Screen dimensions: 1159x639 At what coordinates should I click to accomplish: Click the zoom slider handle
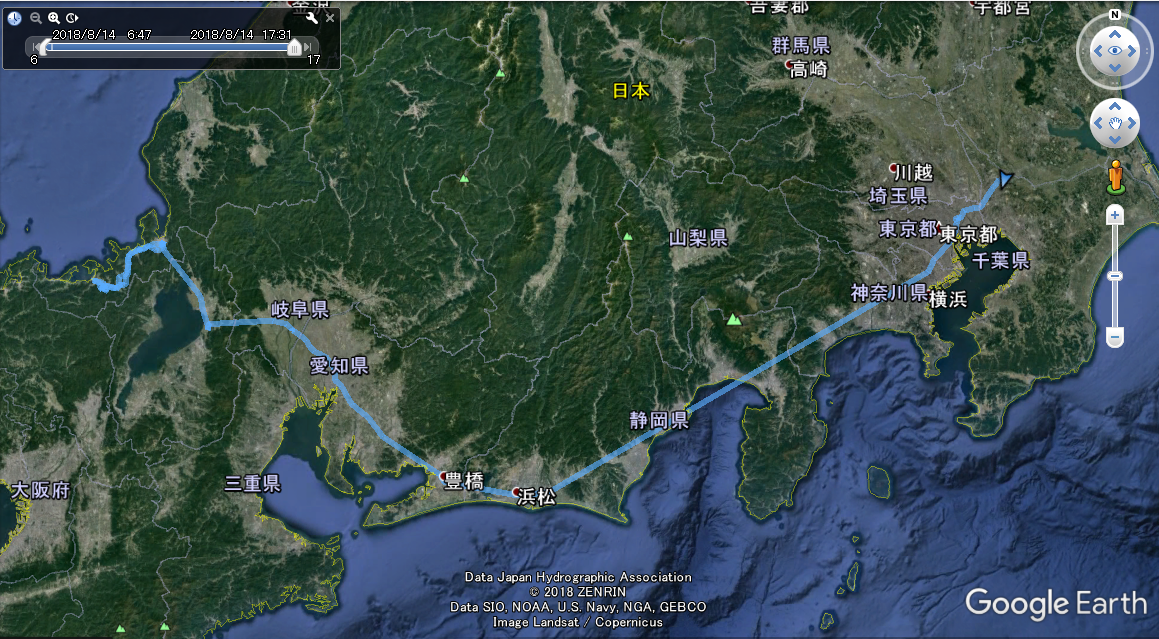pyautogui.click(x=1115, y=276)
